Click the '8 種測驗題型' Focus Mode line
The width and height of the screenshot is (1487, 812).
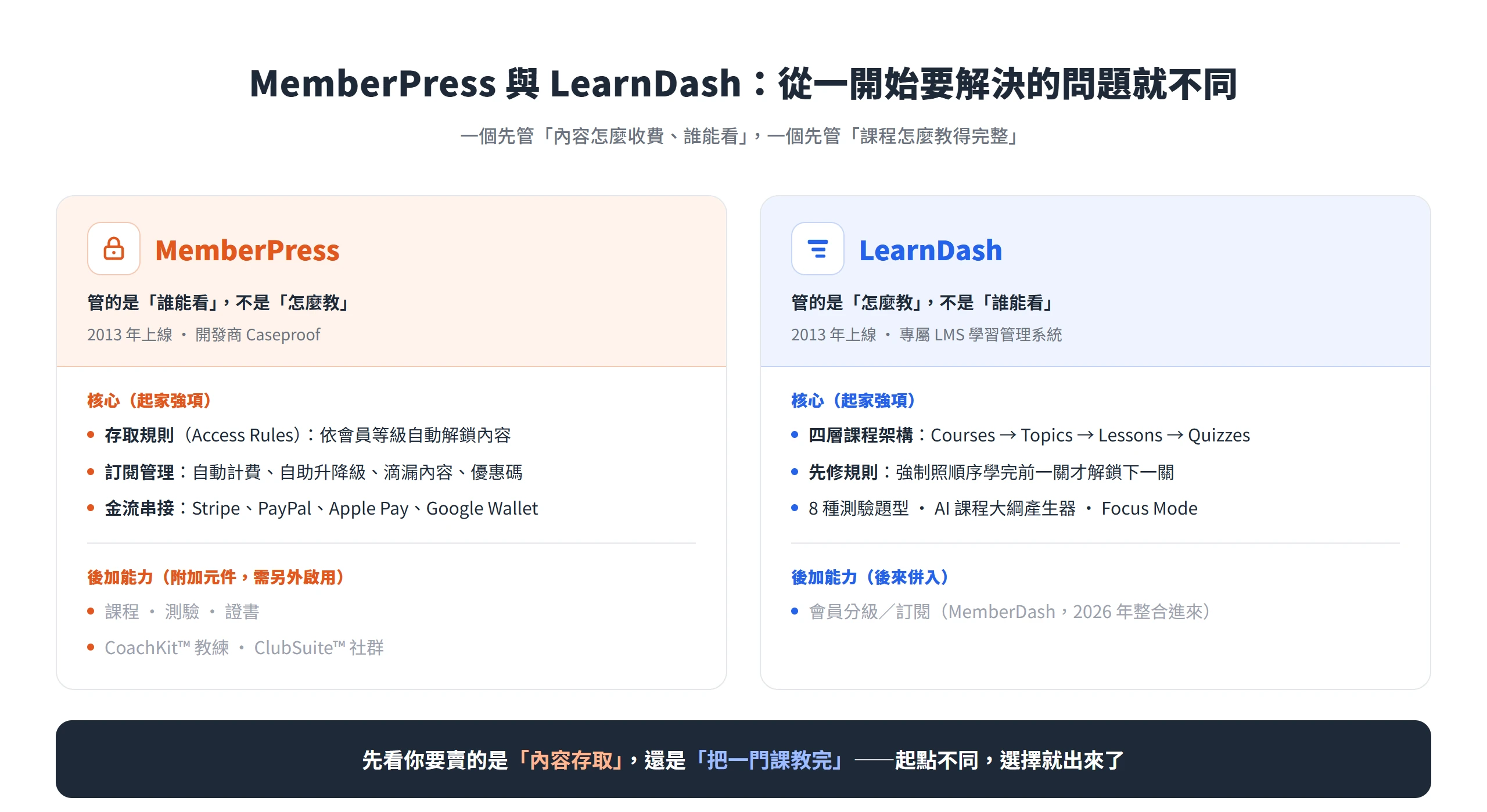(x=994, y=508)
